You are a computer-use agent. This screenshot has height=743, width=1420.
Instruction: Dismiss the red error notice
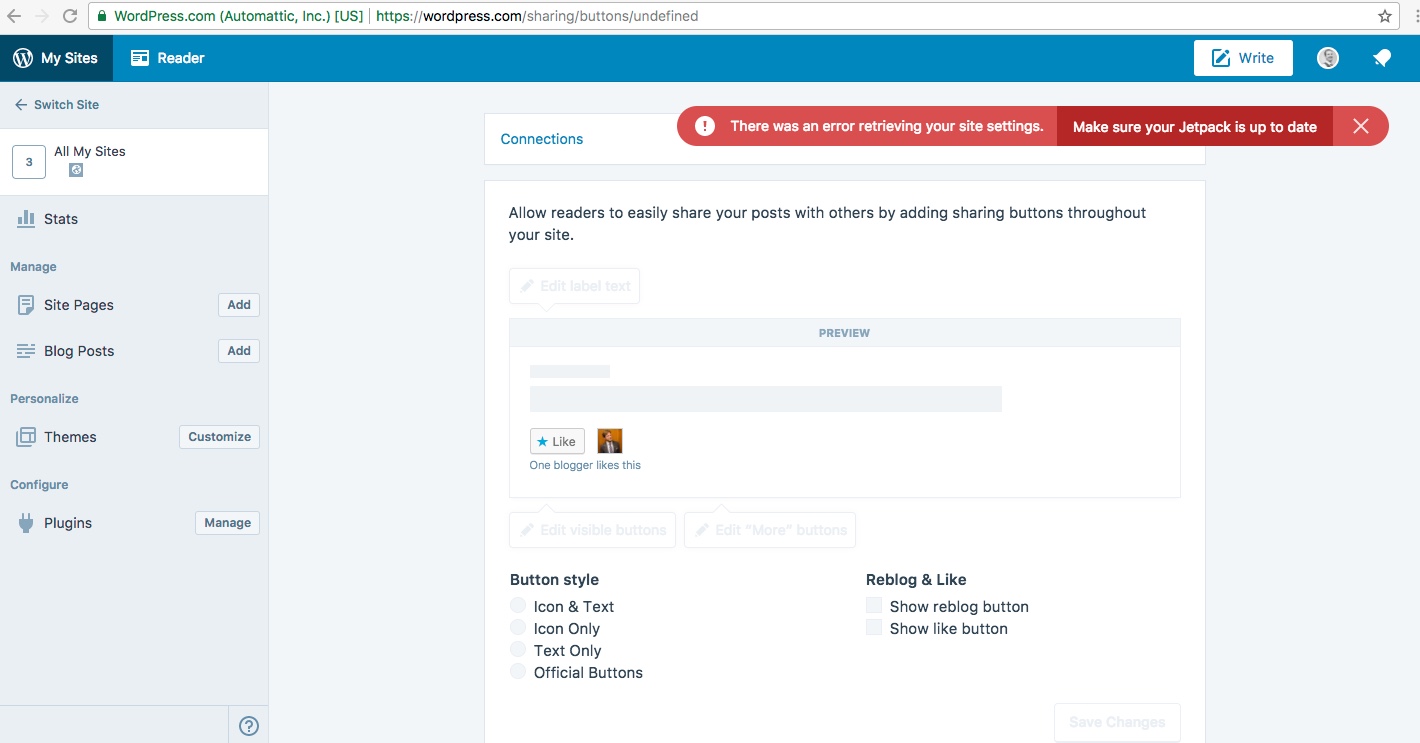tap(1360, 126)
